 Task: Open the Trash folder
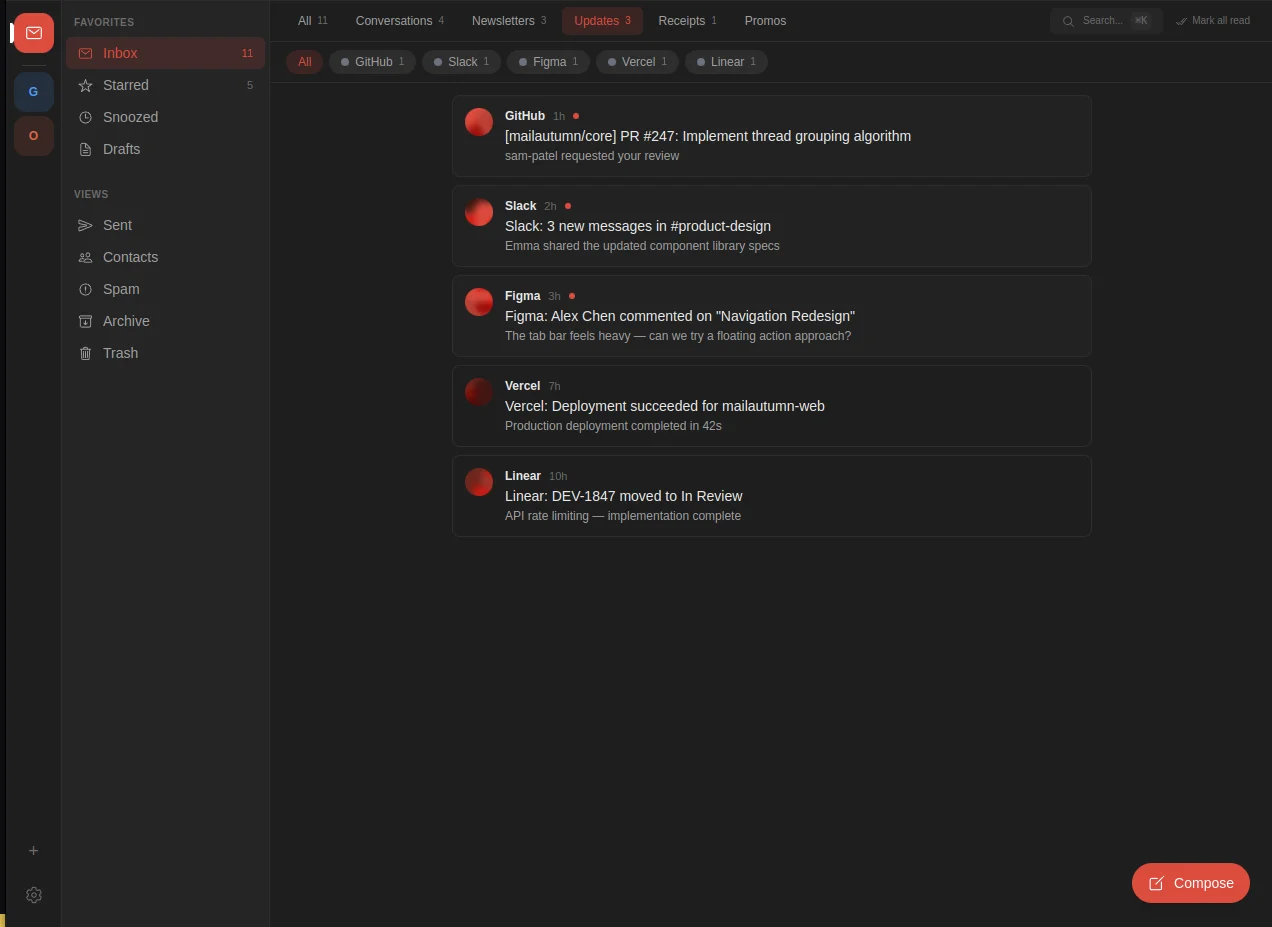click(x=119, y=353)
